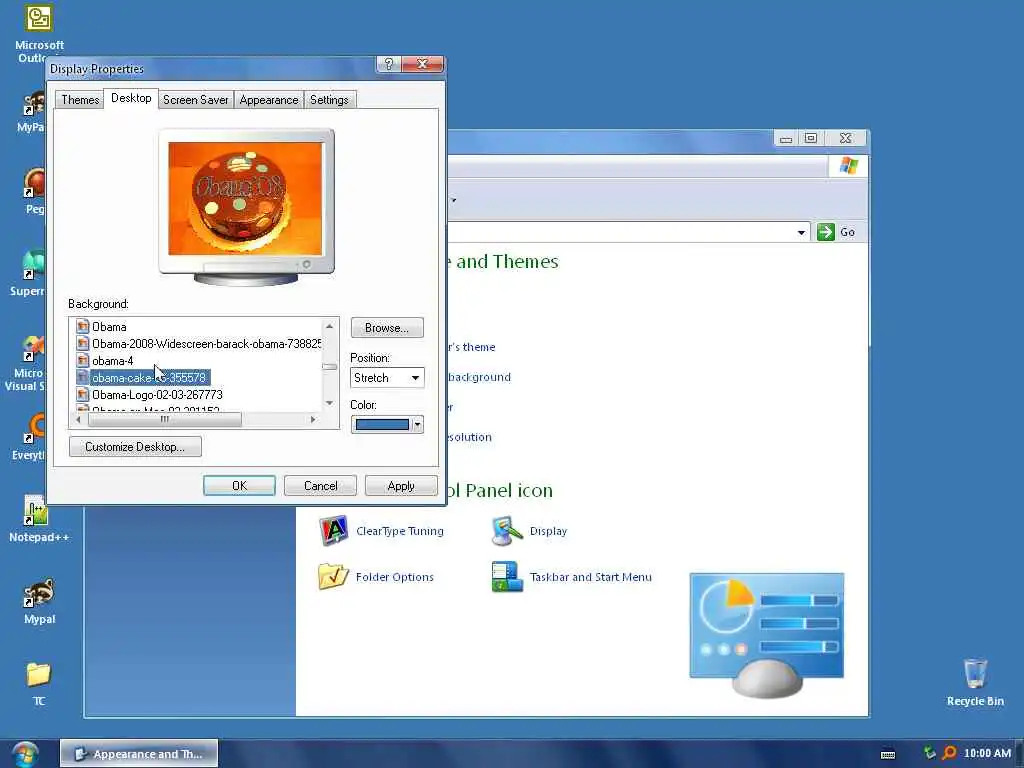
Task: Click horizontal scrollbar right arrow in list
Action: tap(313, 419)
